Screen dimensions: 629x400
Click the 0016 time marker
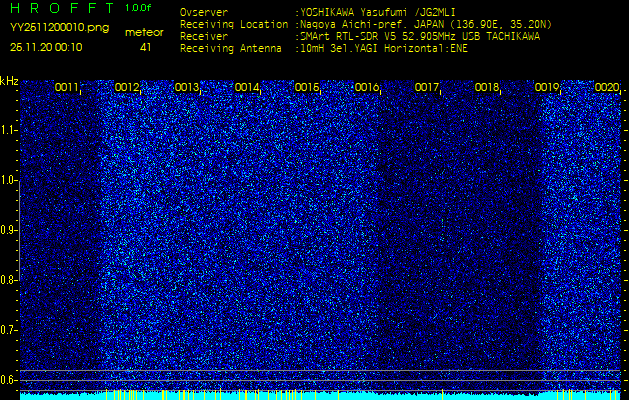pos(367,87)
